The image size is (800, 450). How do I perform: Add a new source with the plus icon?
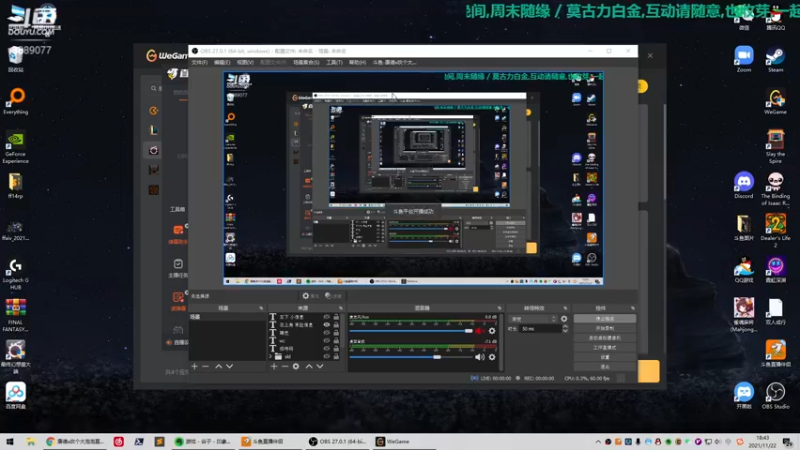click(274, 366)
